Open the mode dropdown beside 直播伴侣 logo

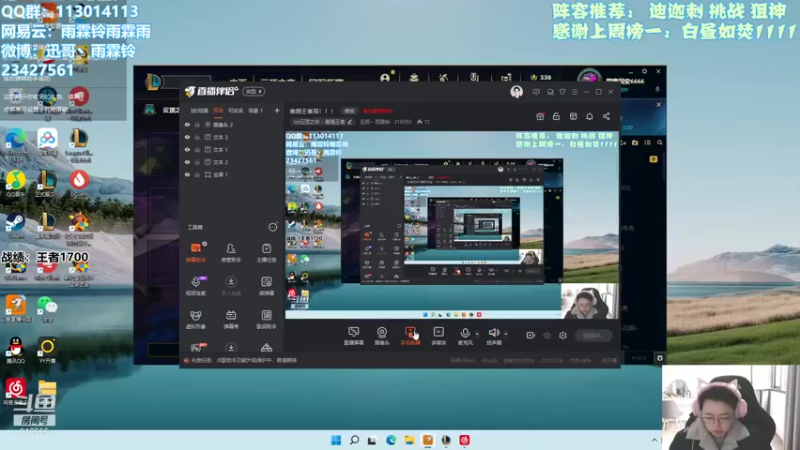pos(254,91)
